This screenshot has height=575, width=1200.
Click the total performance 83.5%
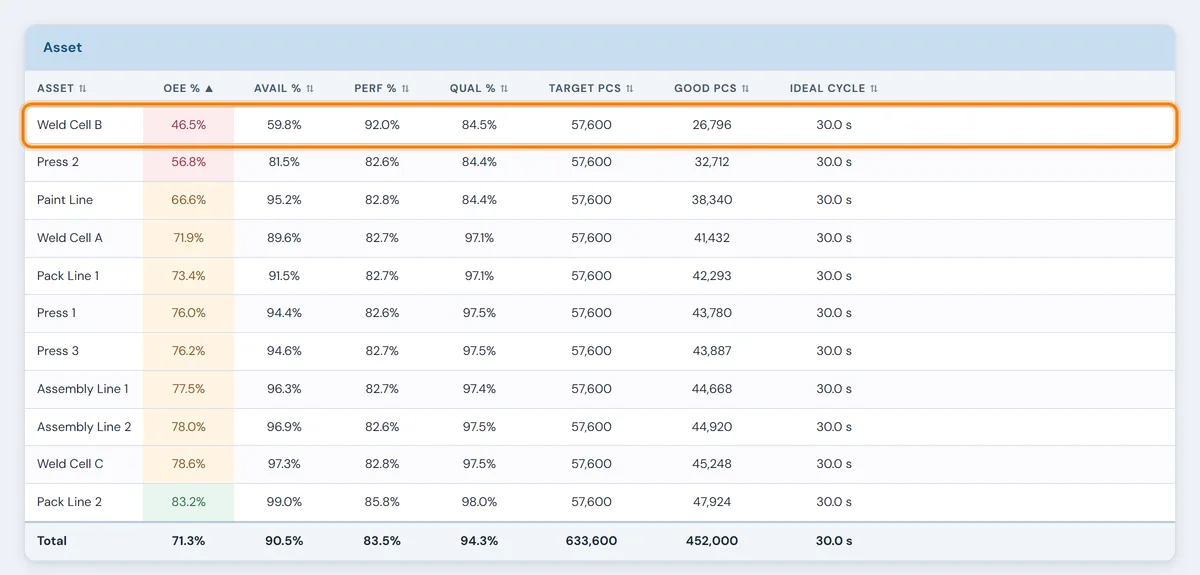pos(382,540)
